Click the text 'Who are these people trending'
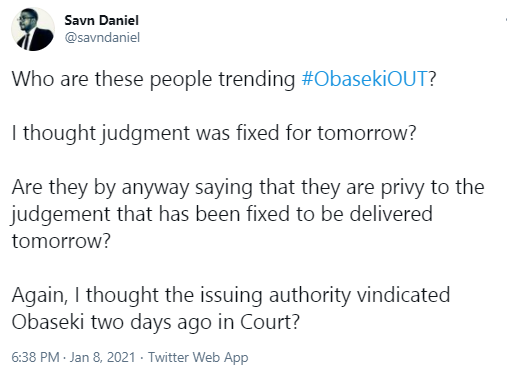The image size is (507, 370). 153,79
